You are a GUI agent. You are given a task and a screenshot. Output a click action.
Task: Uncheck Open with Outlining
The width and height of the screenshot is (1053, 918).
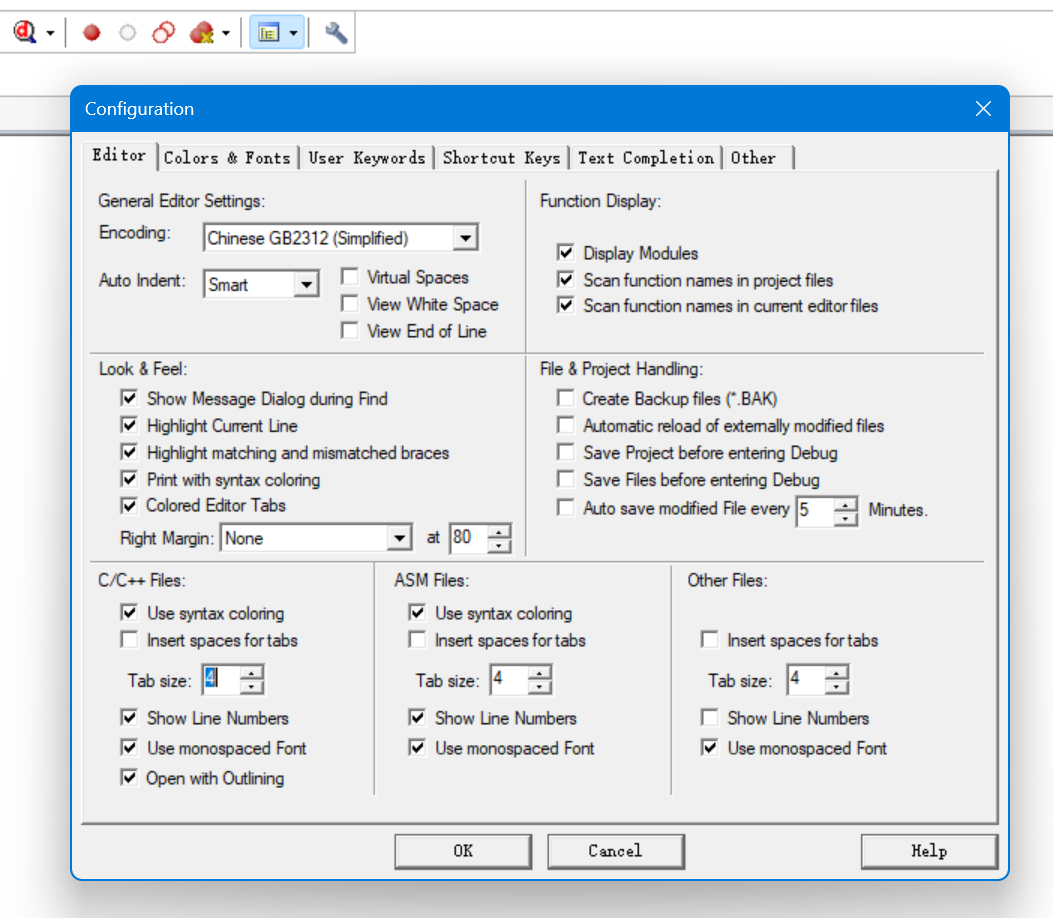pyautogui.click(x=129, y=778)
